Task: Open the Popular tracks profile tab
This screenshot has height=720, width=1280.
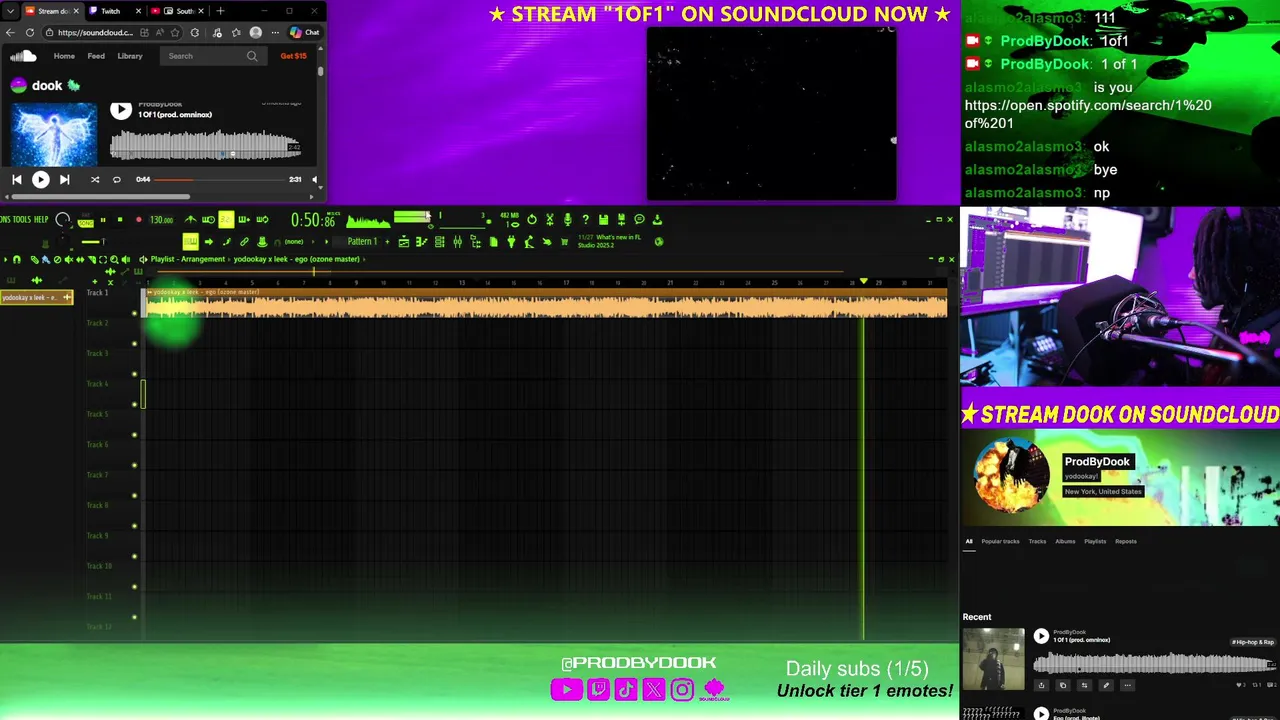Action: 1000,541
